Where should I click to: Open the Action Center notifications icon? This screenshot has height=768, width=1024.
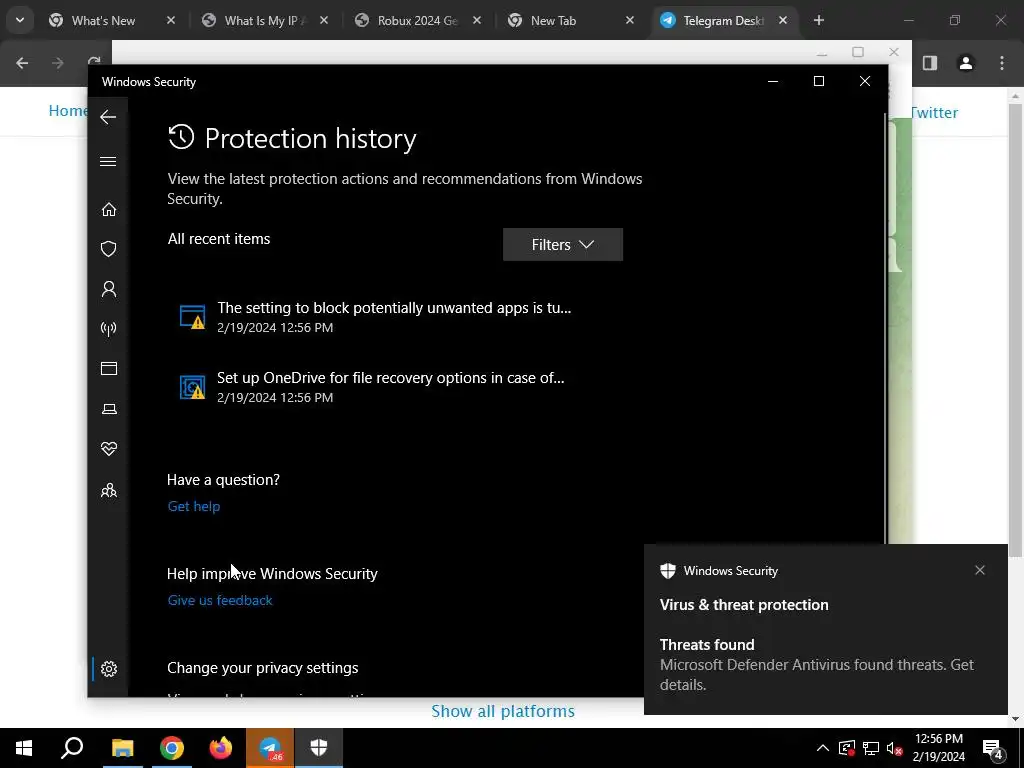click(x=993, y=748)
